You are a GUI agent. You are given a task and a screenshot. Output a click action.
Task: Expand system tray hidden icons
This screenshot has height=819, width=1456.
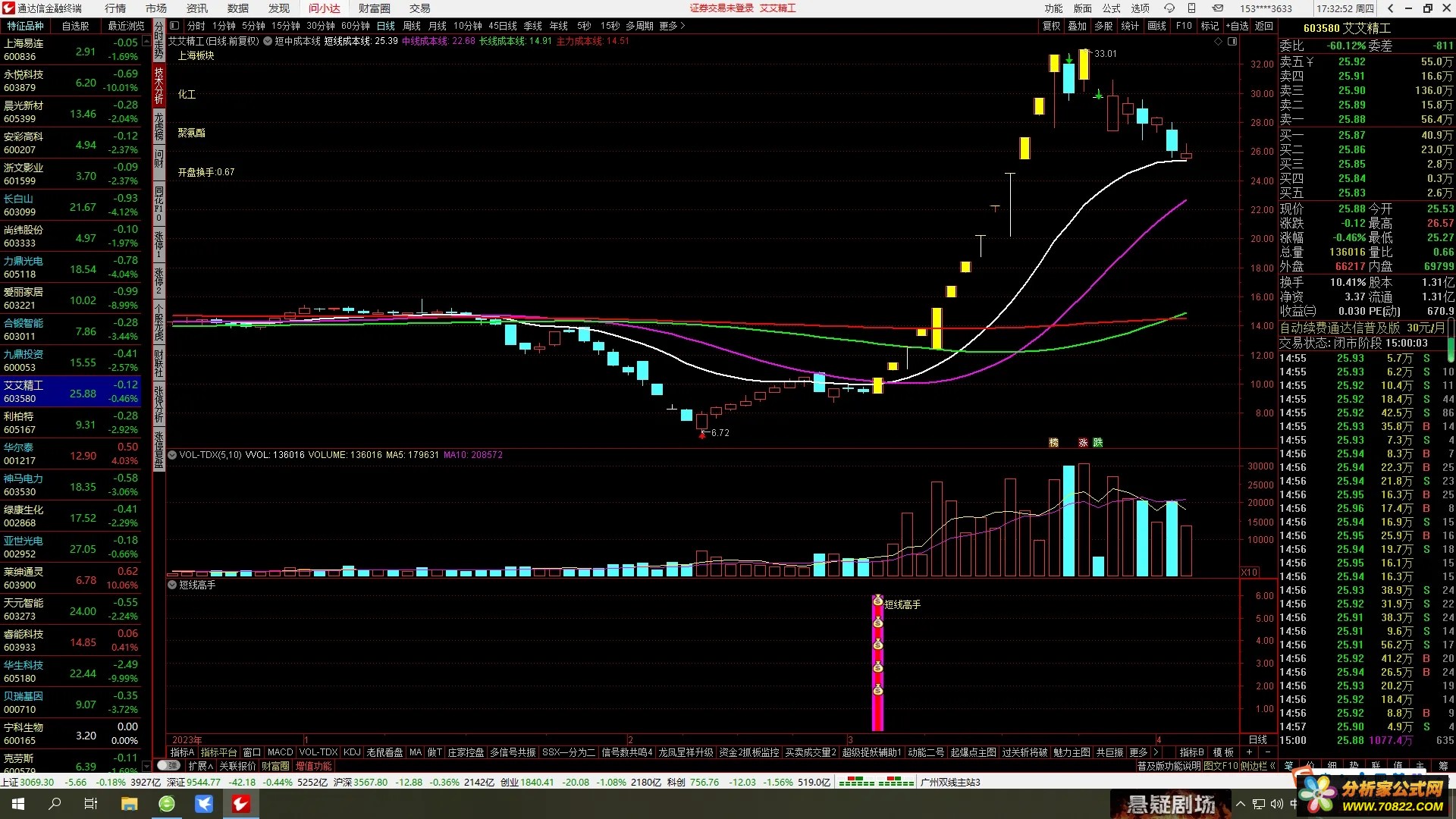pyautogui.click(x=1241, y=804)
